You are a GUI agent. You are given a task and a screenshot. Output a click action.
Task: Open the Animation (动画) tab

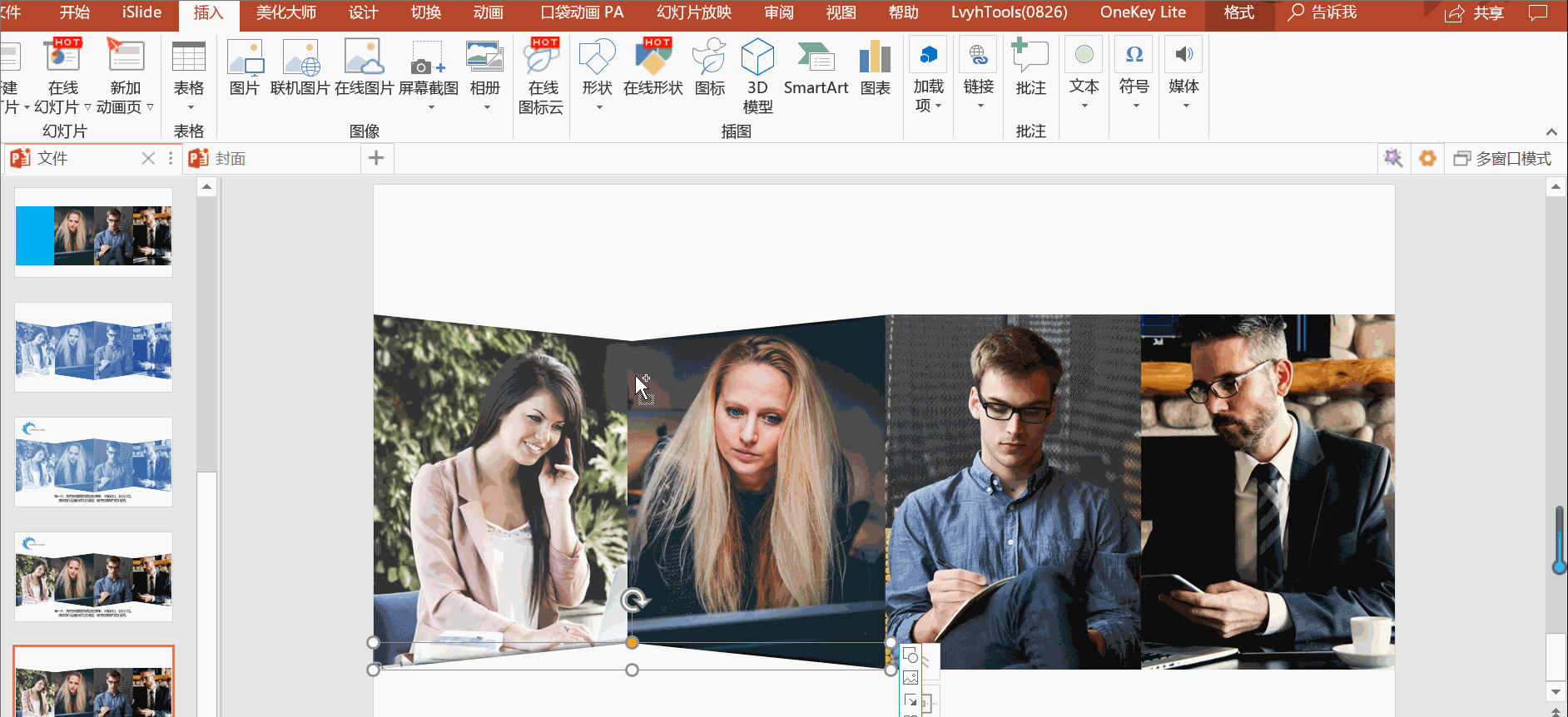[488, 12]
